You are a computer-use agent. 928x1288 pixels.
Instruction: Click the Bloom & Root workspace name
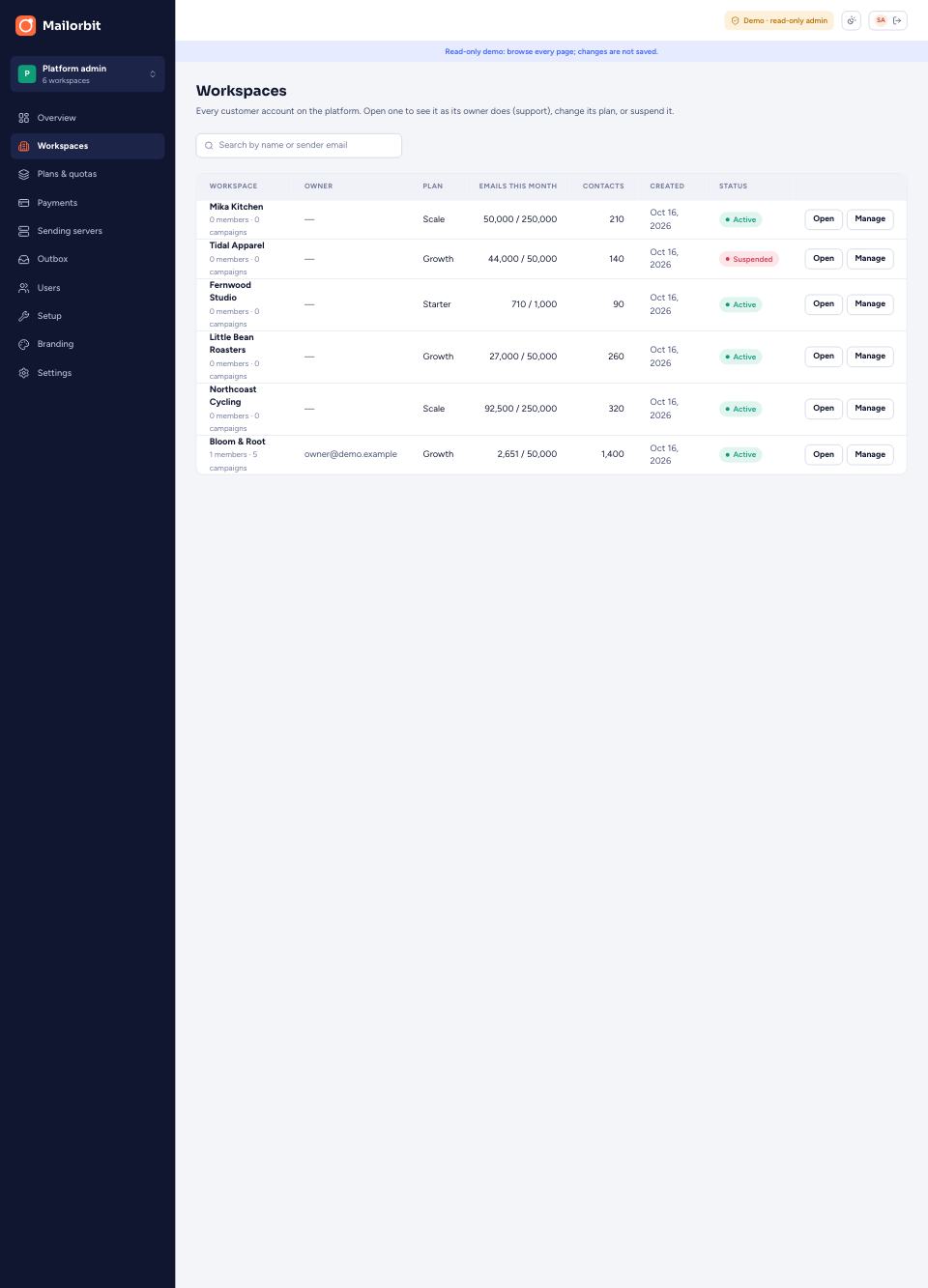tap(238, 442)
